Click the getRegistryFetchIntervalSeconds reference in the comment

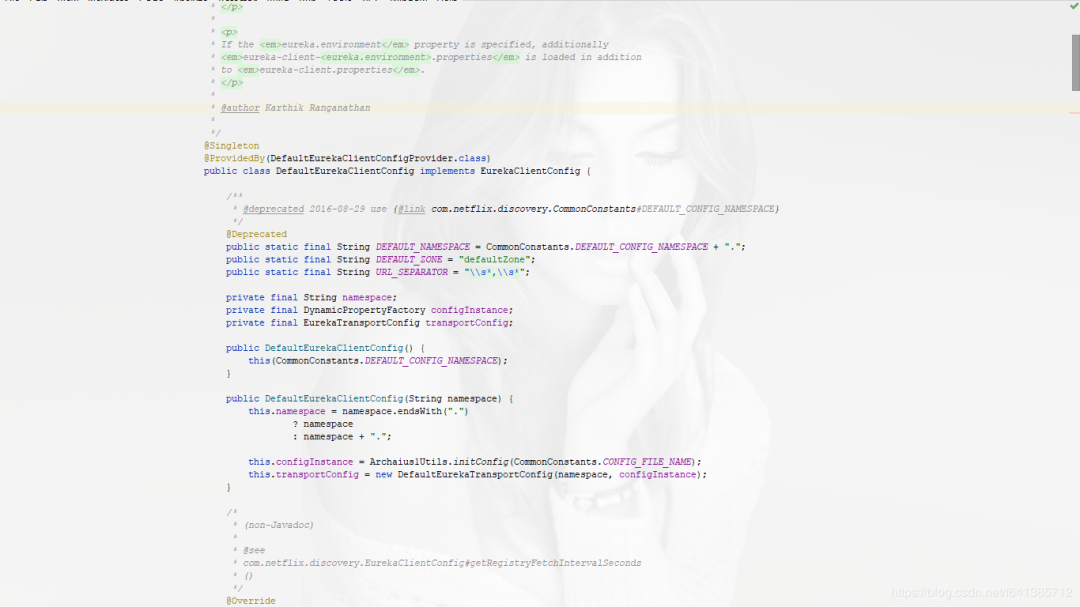(556, 563)
